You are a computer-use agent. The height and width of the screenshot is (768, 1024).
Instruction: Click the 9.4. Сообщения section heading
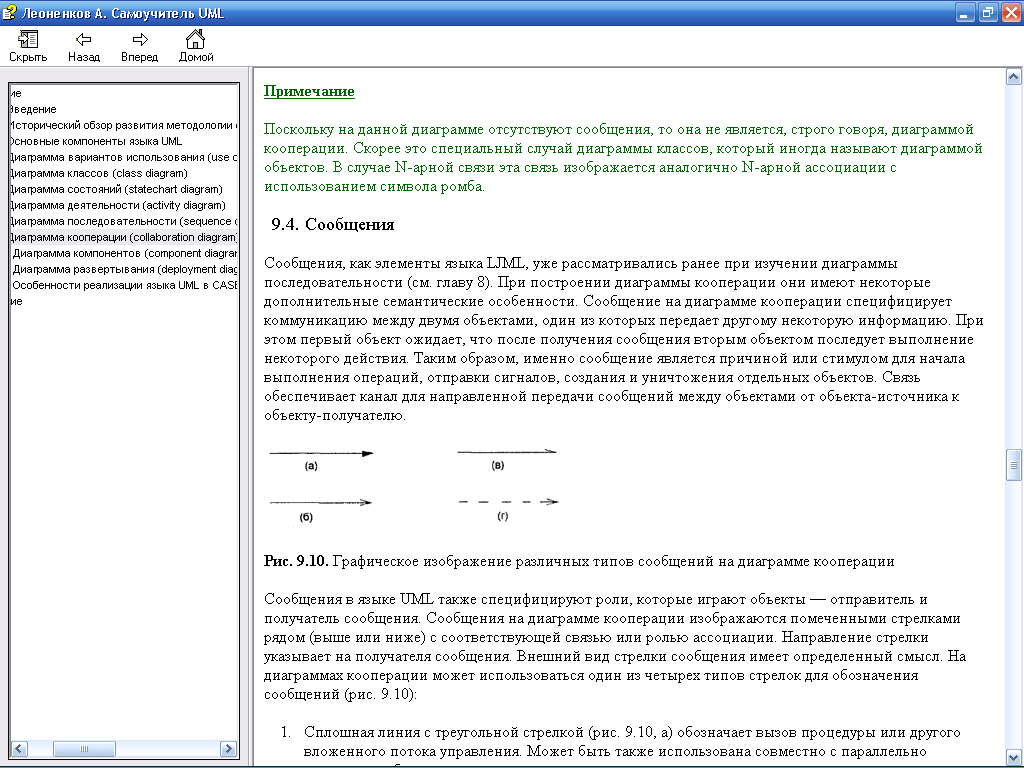332,225
